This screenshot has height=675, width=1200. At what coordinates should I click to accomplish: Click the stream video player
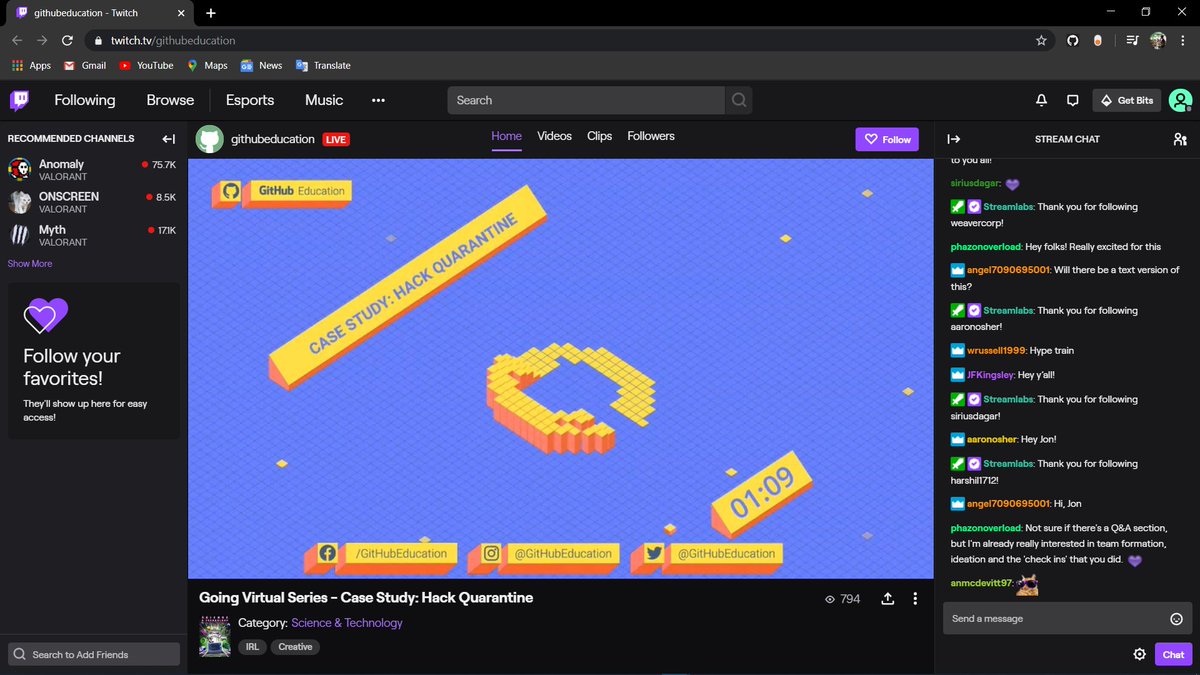[561, 368]
